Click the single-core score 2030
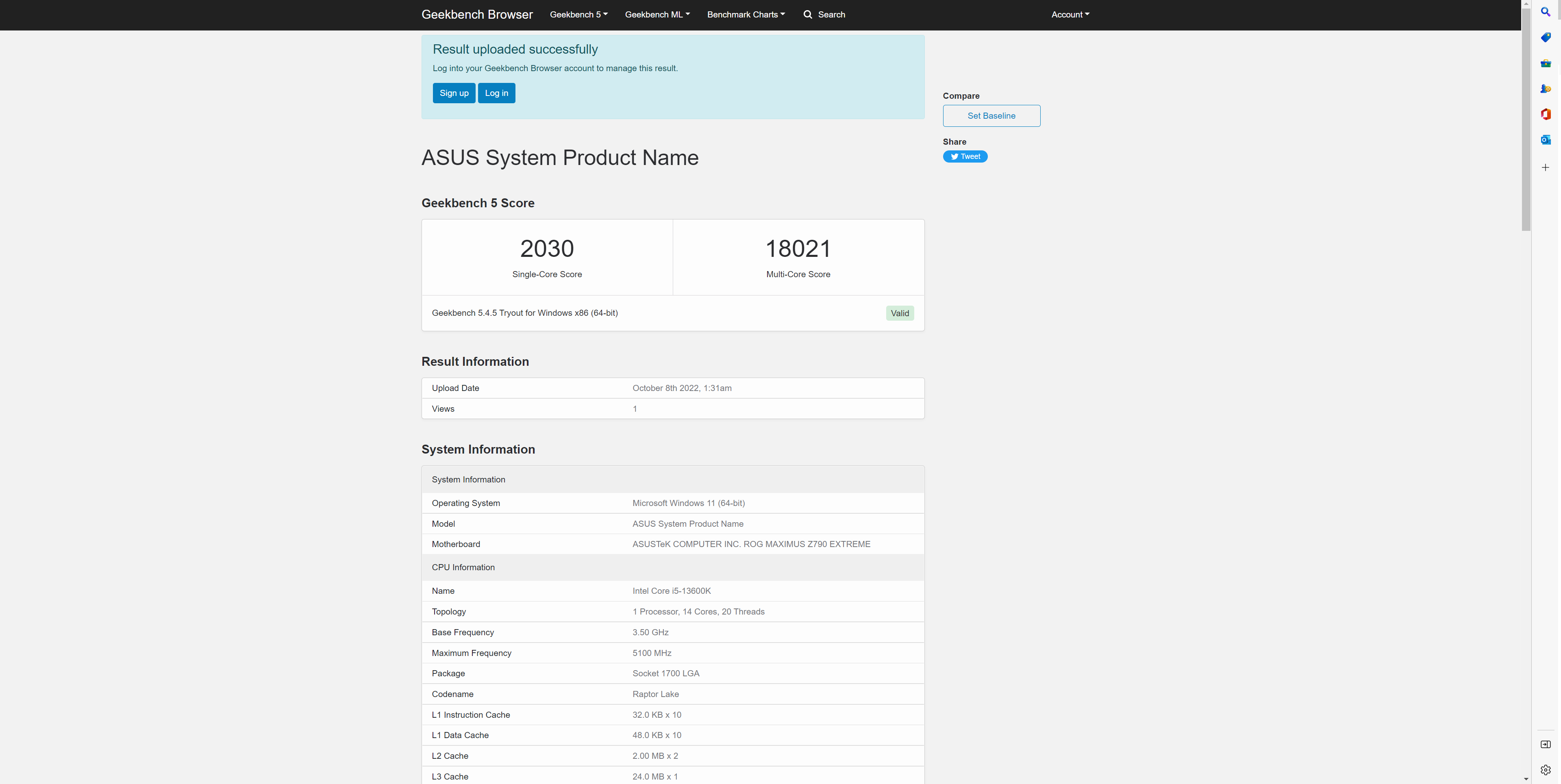Viewport: 1561px width, 784px height. 547,248
